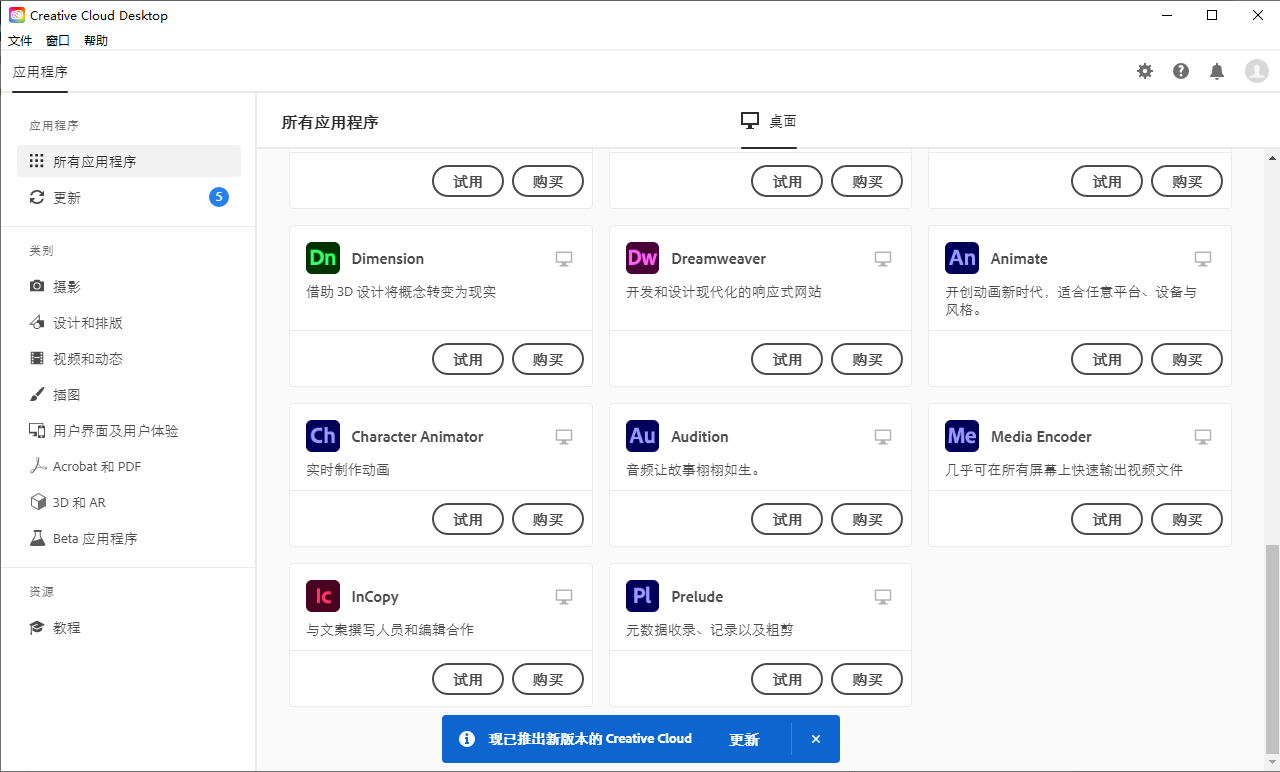Click the Creative Cloud logo in title bar
The image size is (1280, 772).
coord(17,15)
